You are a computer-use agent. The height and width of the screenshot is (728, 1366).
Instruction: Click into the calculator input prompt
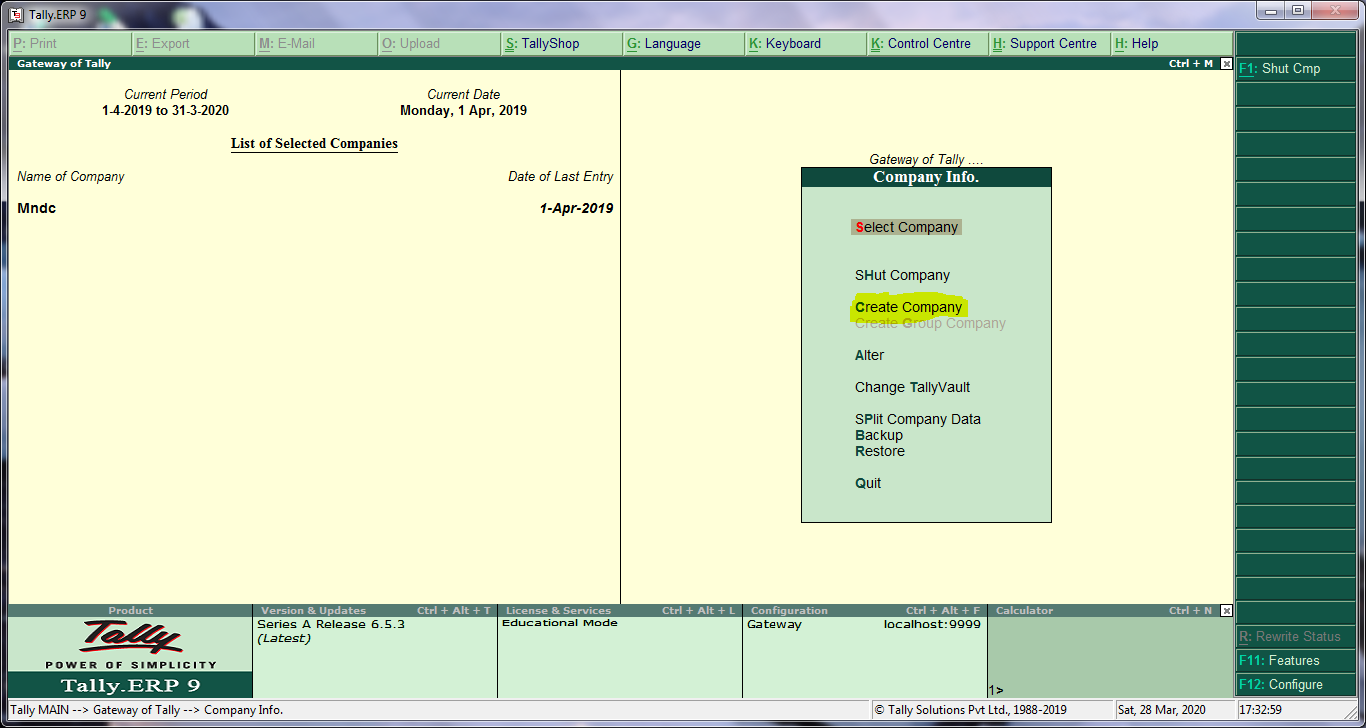(x=1110, y=690)
